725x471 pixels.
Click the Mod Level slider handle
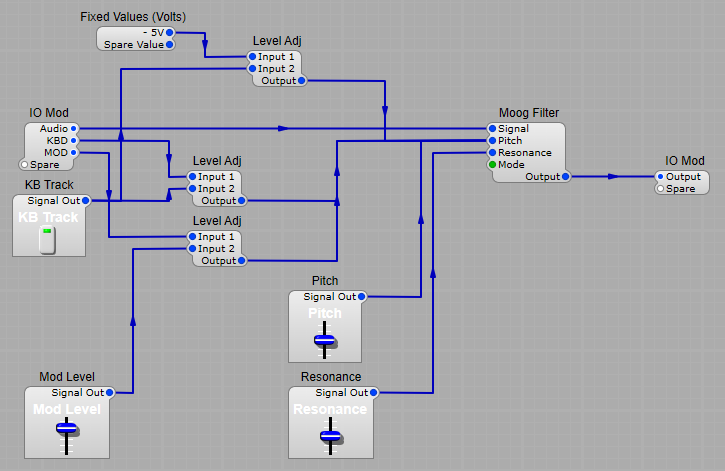coord(67,428)
